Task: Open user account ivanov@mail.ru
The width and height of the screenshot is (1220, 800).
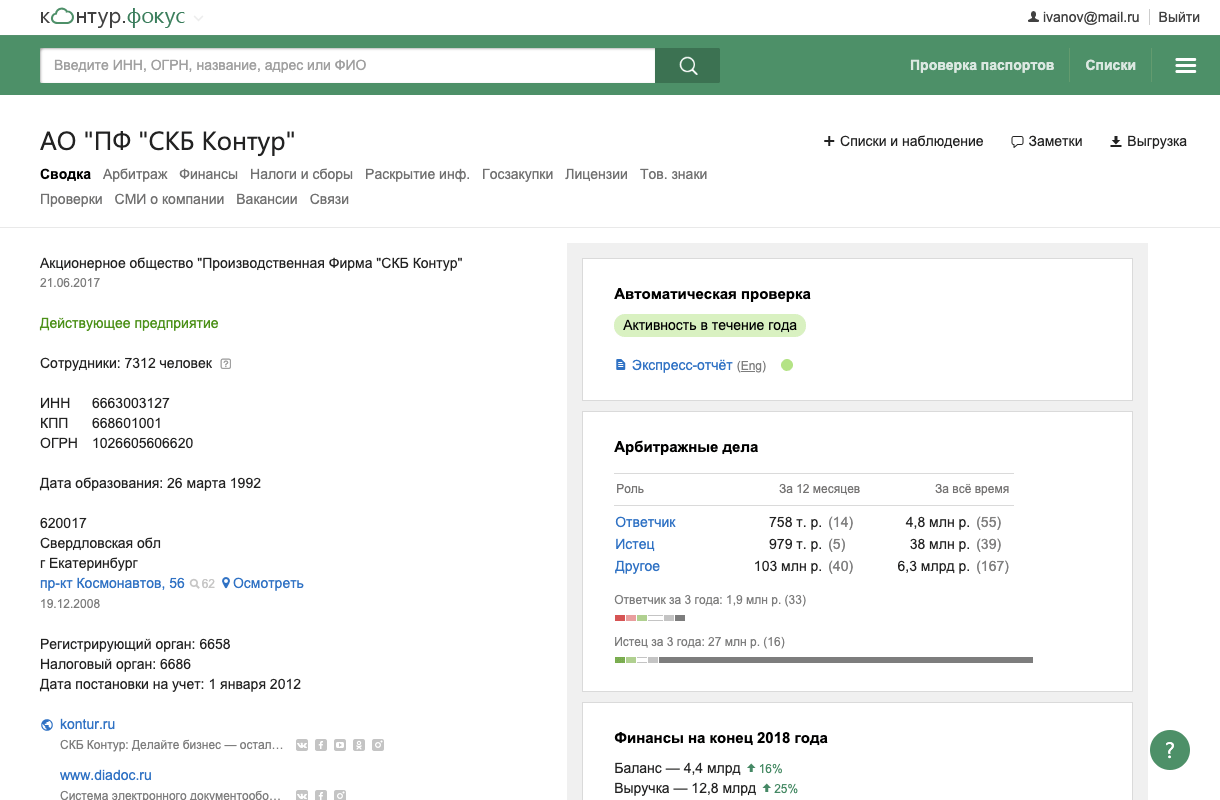Action: click(x=1083, y=17)
